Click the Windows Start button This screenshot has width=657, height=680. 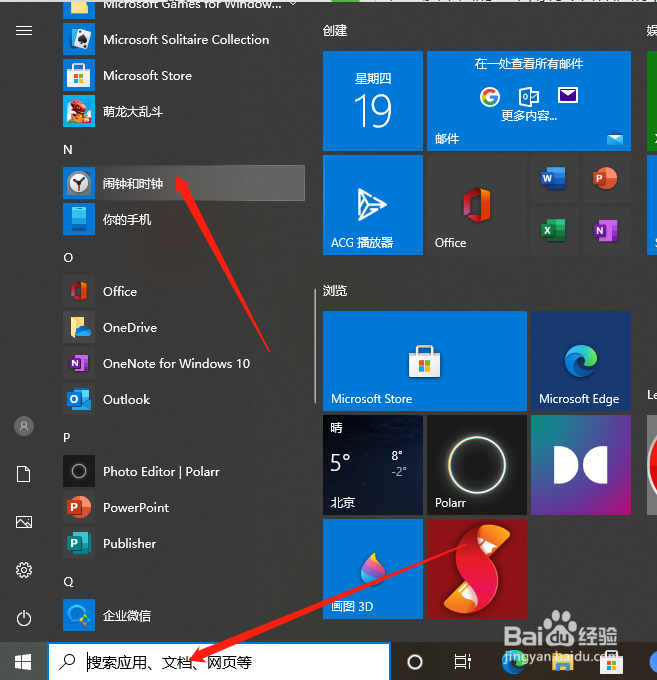[x=23, y=662]
